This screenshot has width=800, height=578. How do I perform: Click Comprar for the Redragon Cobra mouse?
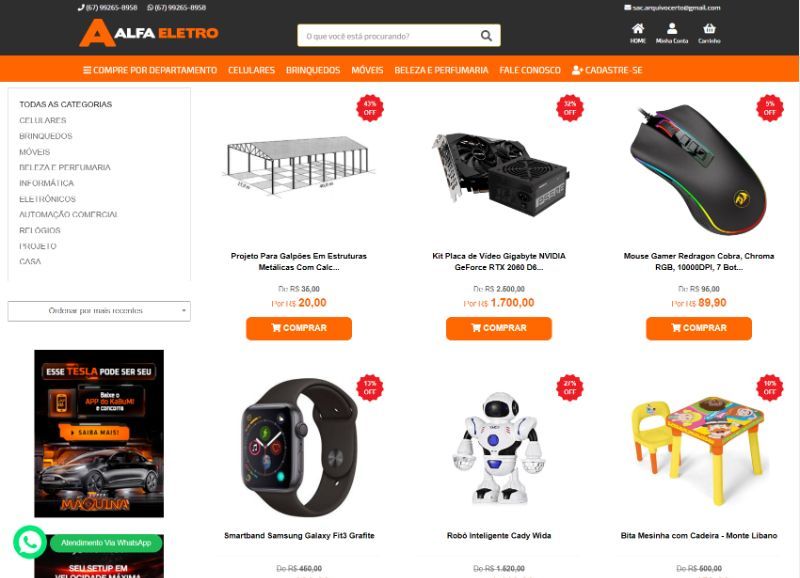[x=699, y=328]
